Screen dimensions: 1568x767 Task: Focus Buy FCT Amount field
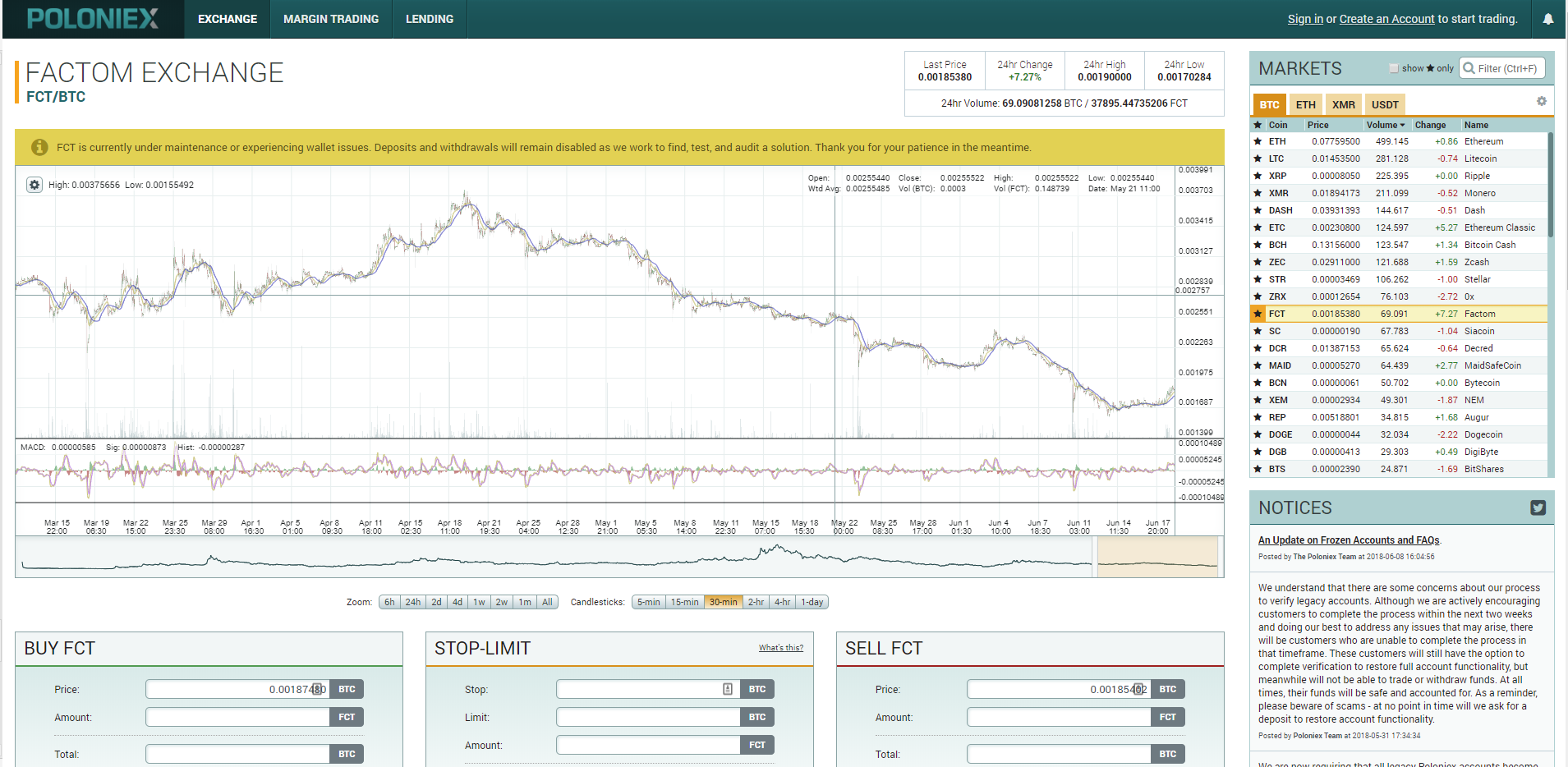pos(238,717)
